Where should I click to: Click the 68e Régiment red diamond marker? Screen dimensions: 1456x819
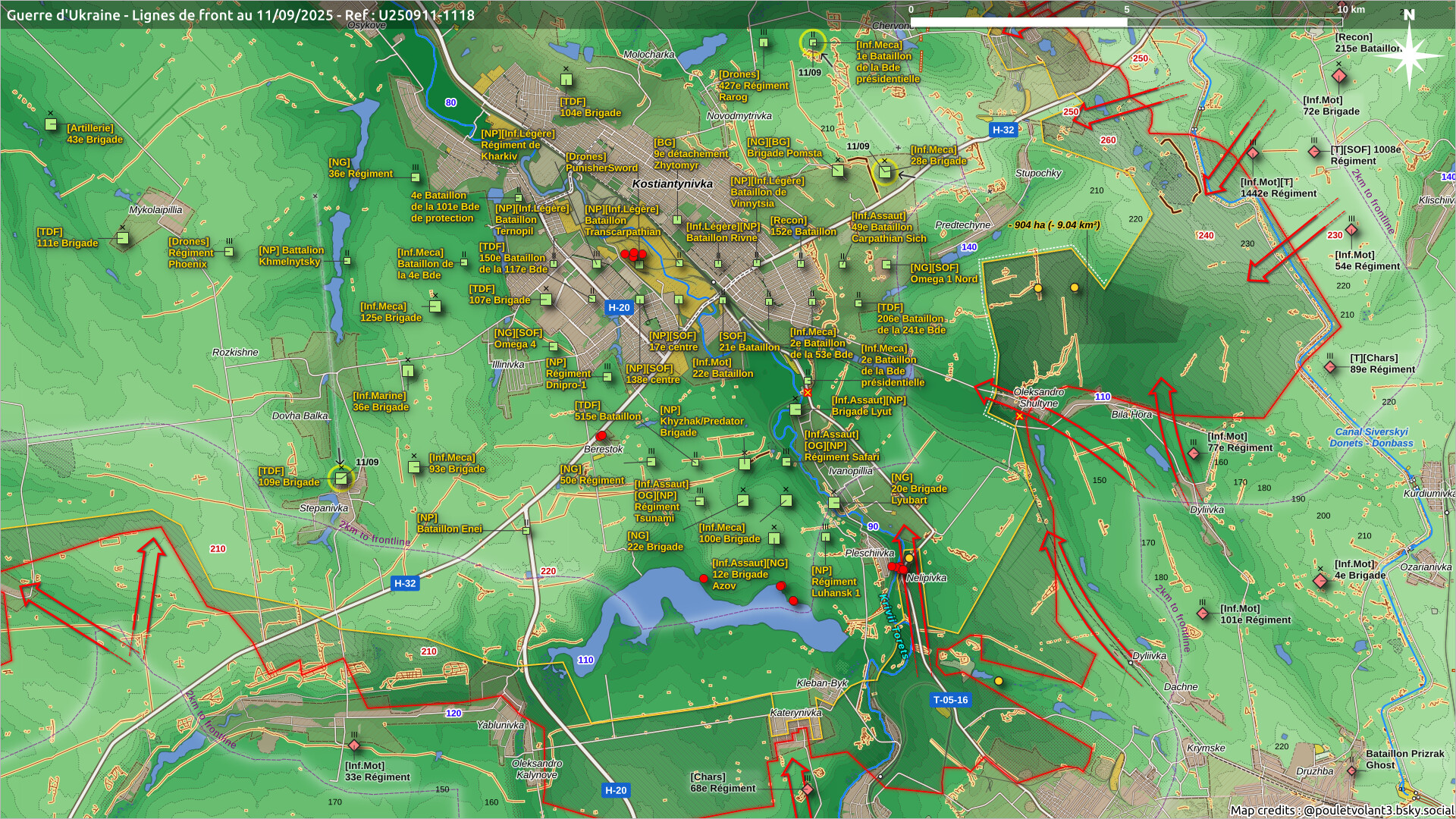(808, 789)
